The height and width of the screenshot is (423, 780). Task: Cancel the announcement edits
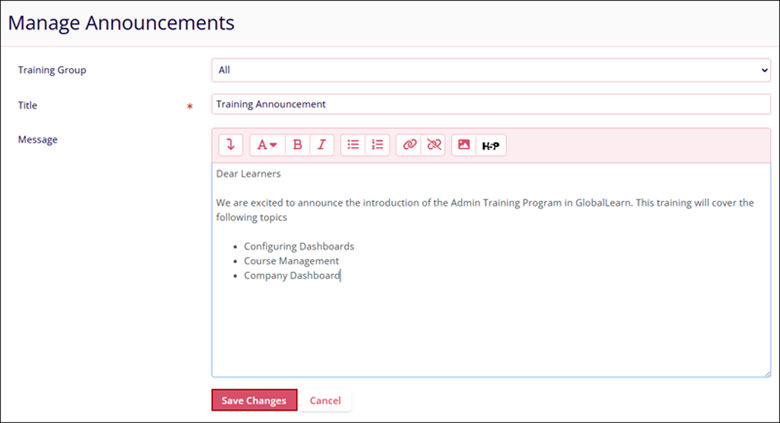tap(325, 400)
